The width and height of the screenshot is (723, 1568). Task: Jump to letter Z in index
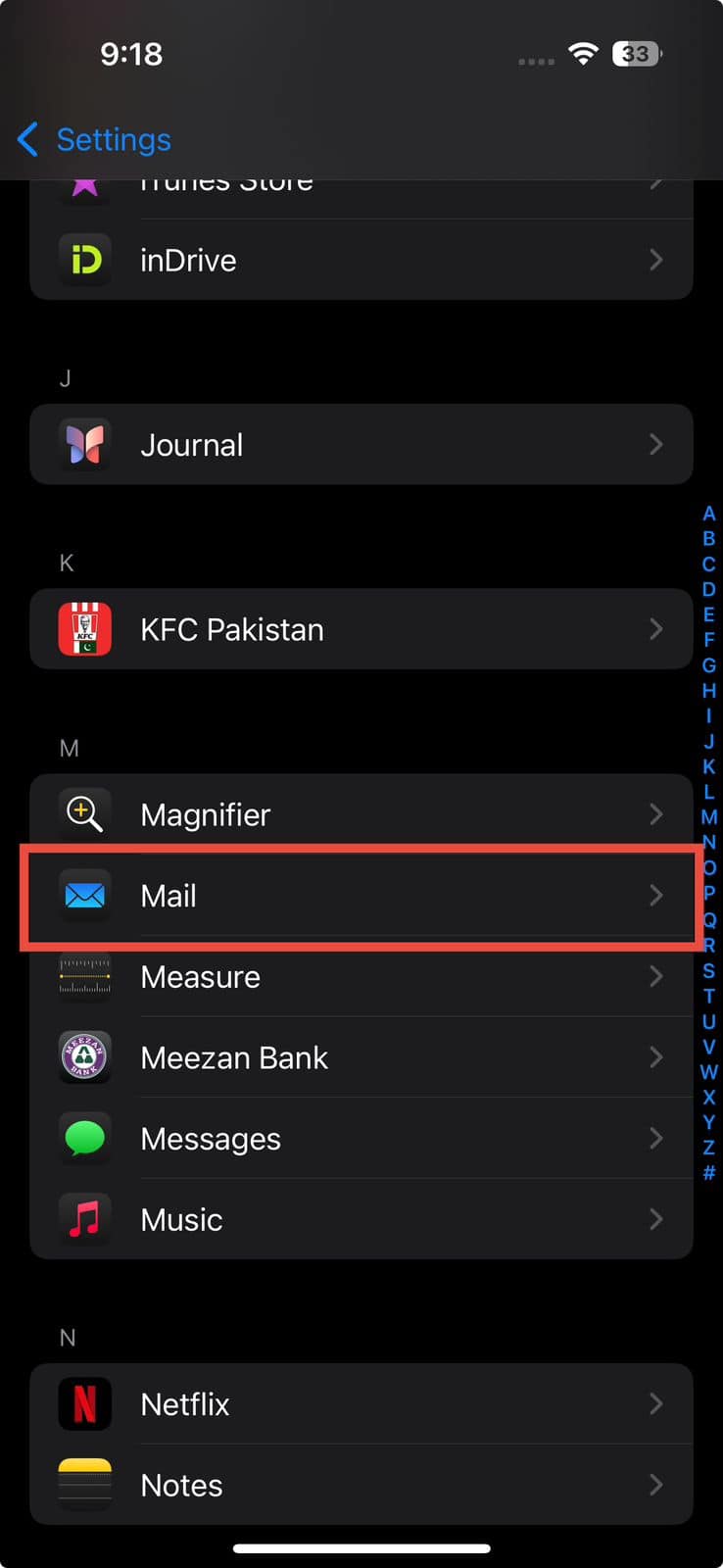click(x=708, y=1147)
